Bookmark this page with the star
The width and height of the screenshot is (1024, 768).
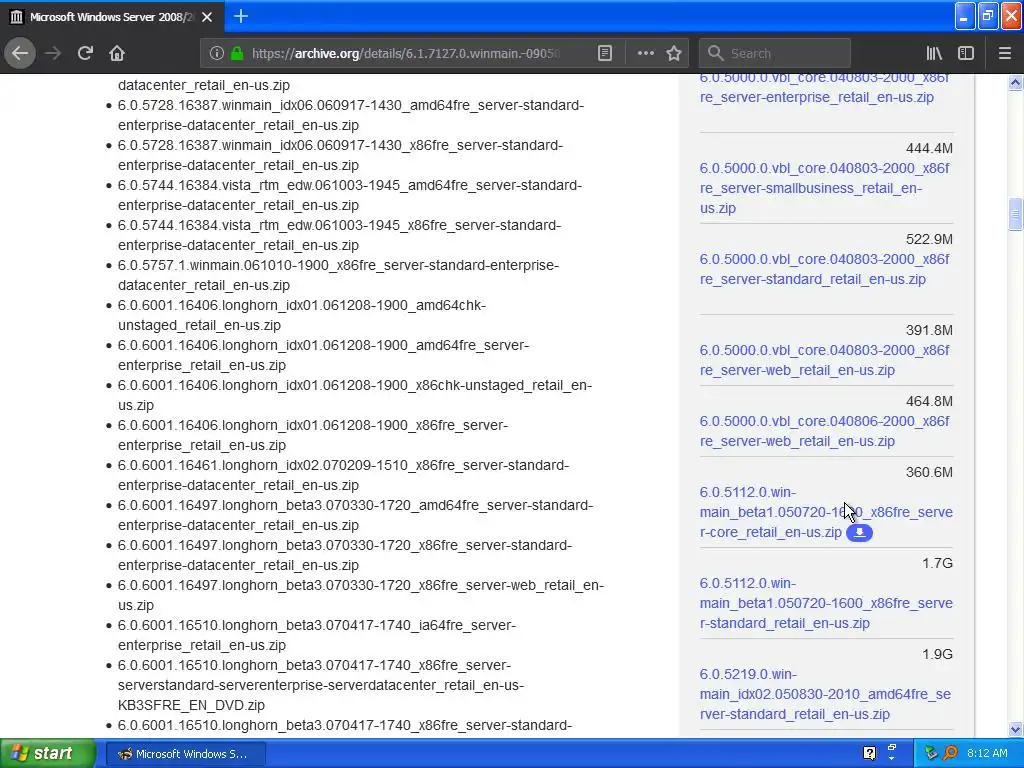[x=674, y=53]
